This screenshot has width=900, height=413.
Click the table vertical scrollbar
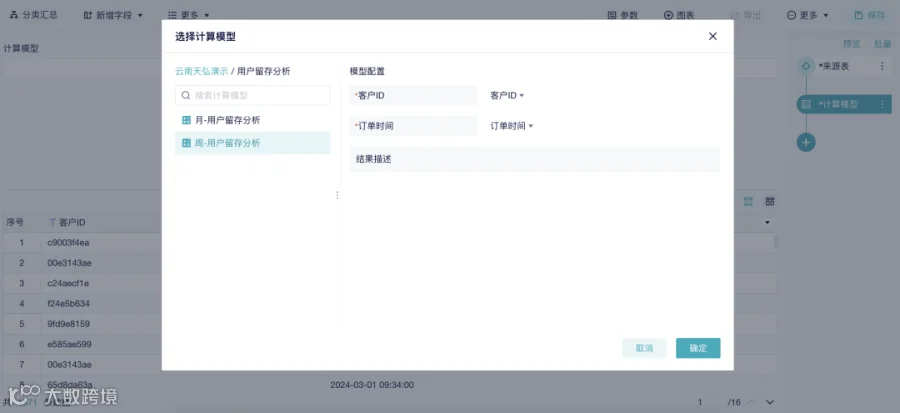(776, 243)
